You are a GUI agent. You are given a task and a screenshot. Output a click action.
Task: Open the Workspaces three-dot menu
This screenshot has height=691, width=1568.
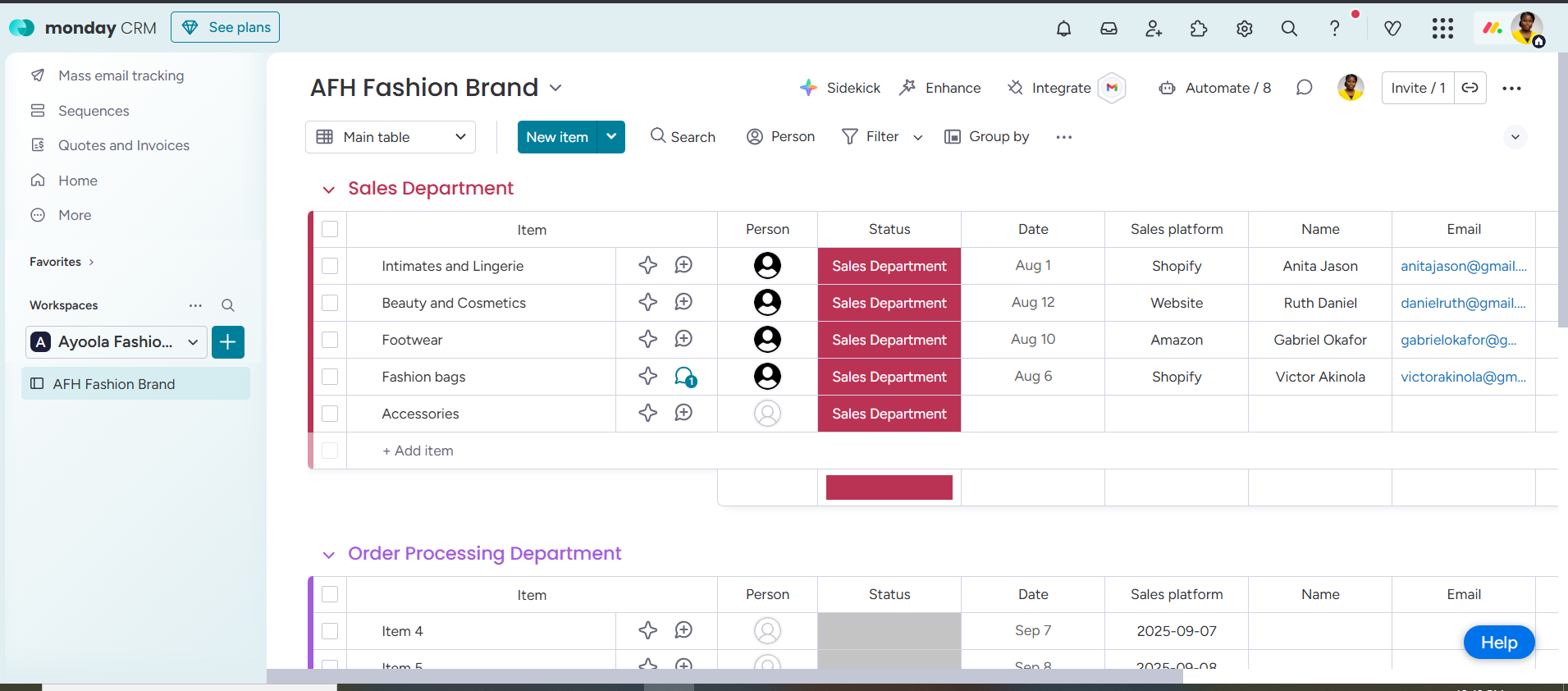point(195,305)
